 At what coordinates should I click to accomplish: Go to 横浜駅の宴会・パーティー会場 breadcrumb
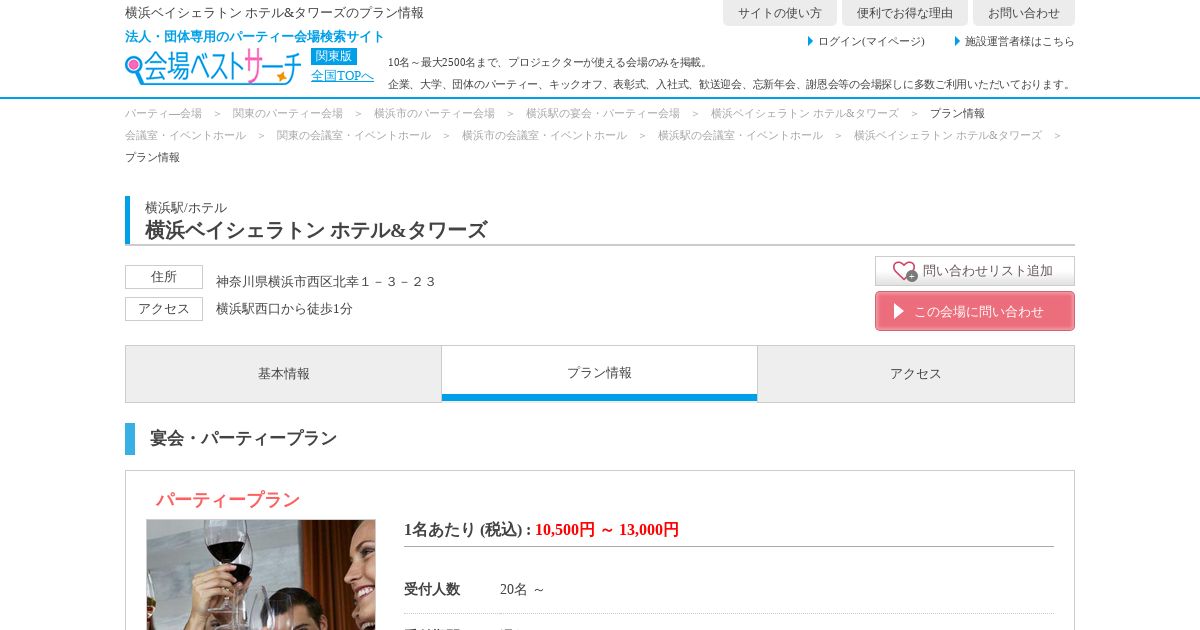click(x=603, y=113)
